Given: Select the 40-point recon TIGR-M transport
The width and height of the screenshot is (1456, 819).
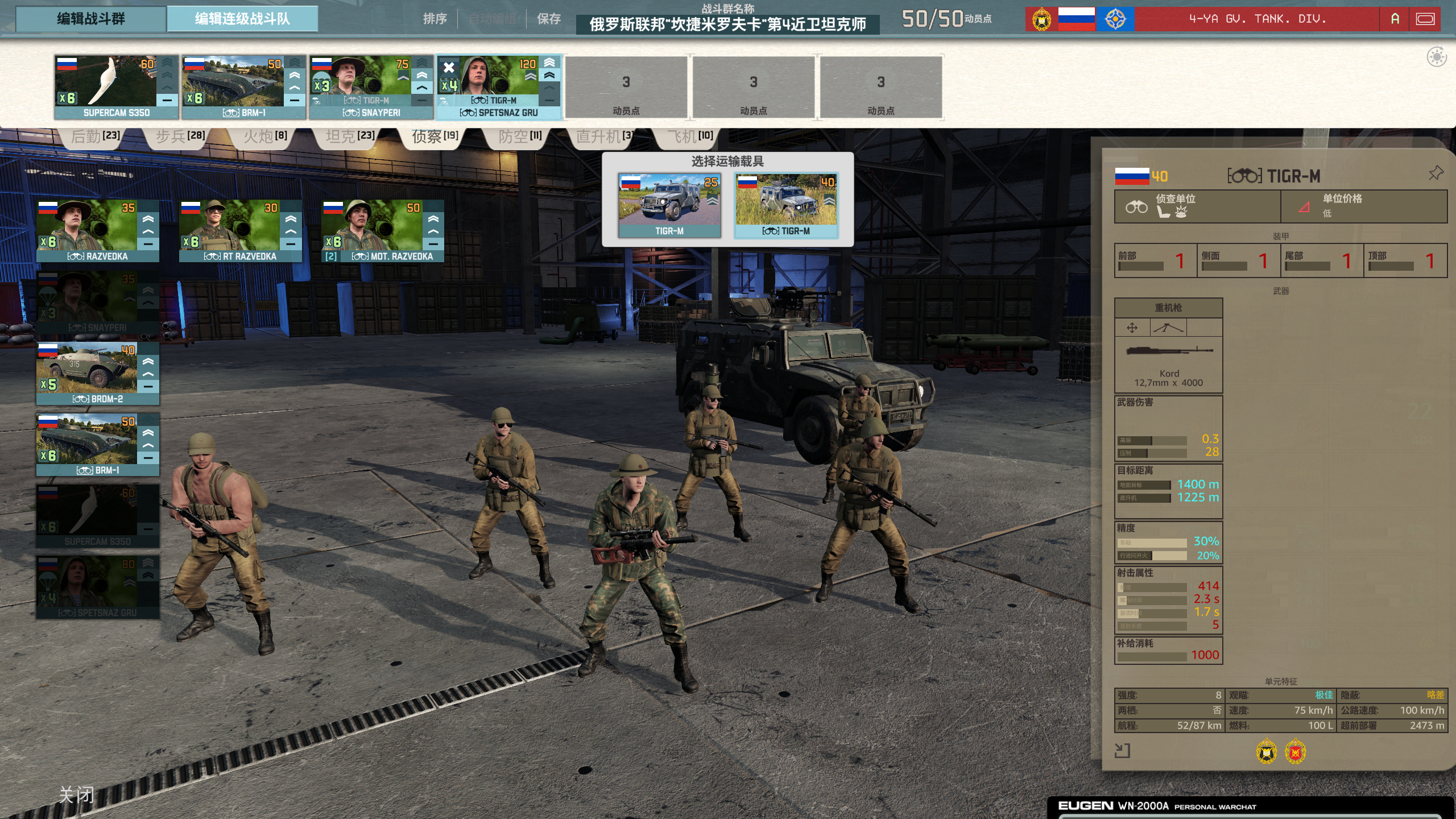Looking at the screenshot, I should [786, 206].
